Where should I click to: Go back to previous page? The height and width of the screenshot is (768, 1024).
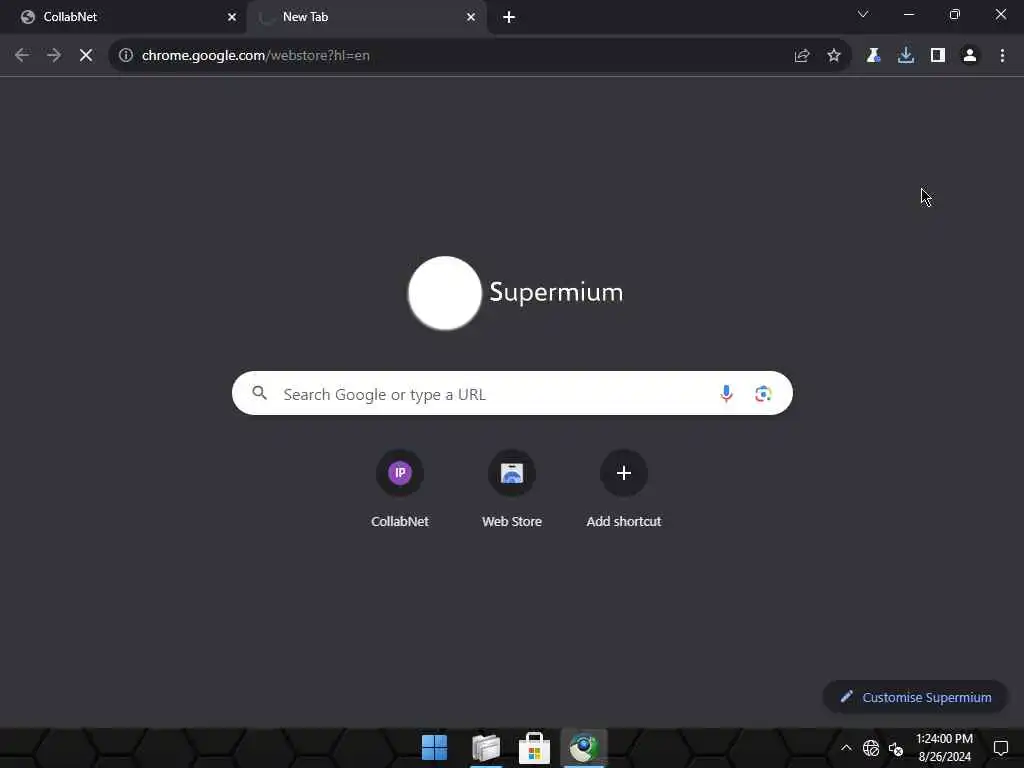(x=22, y=56)
